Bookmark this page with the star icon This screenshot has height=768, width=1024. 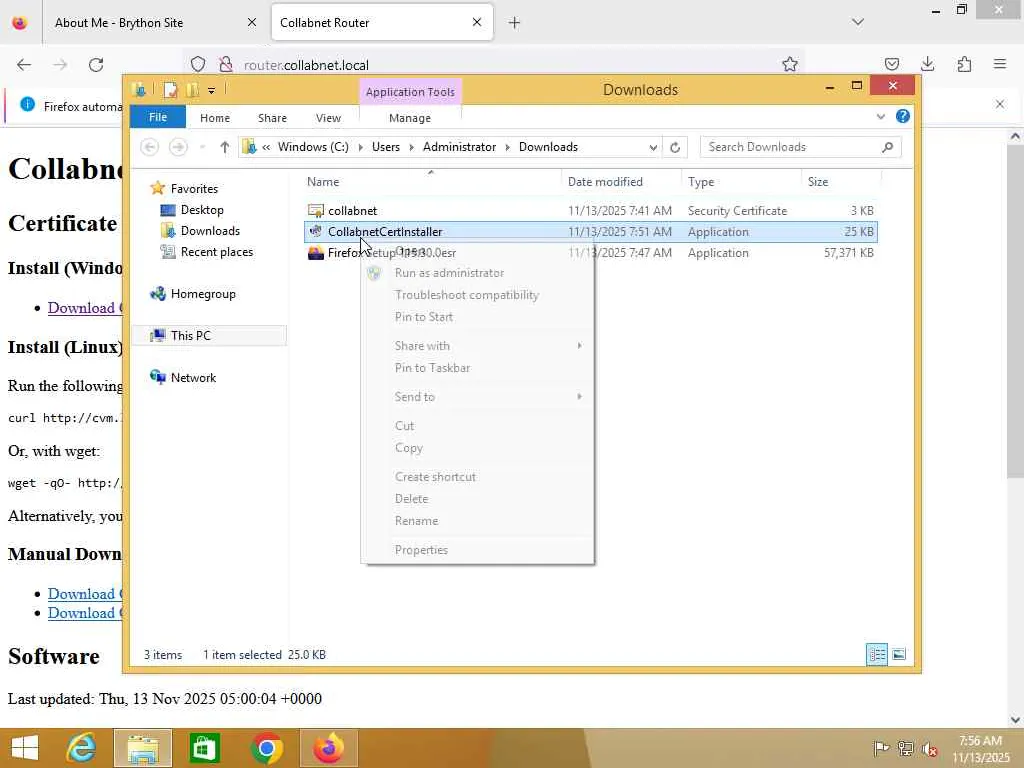(x=790, y=64)
